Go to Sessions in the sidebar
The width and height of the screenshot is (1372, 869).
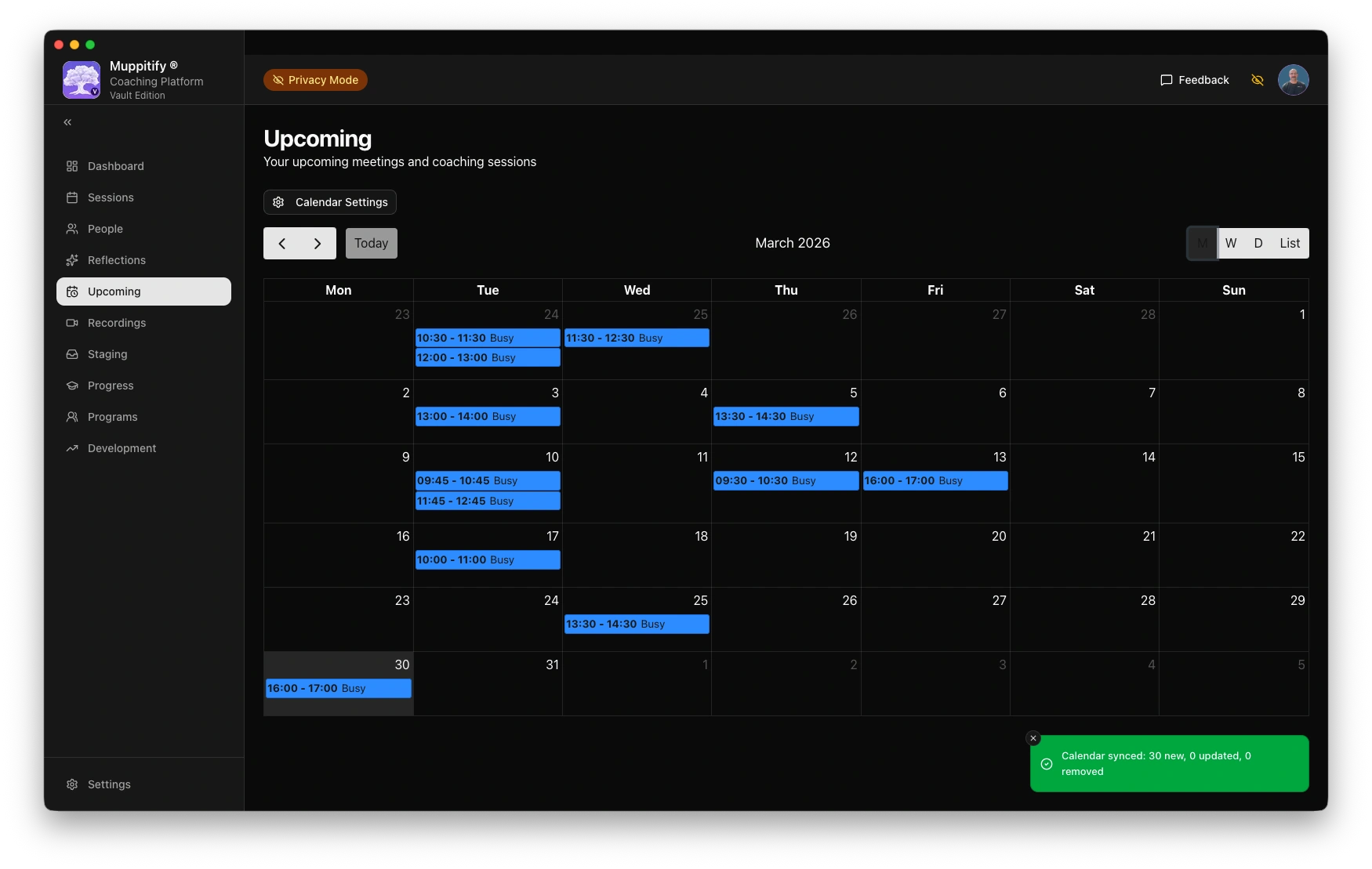coord(110,197)
